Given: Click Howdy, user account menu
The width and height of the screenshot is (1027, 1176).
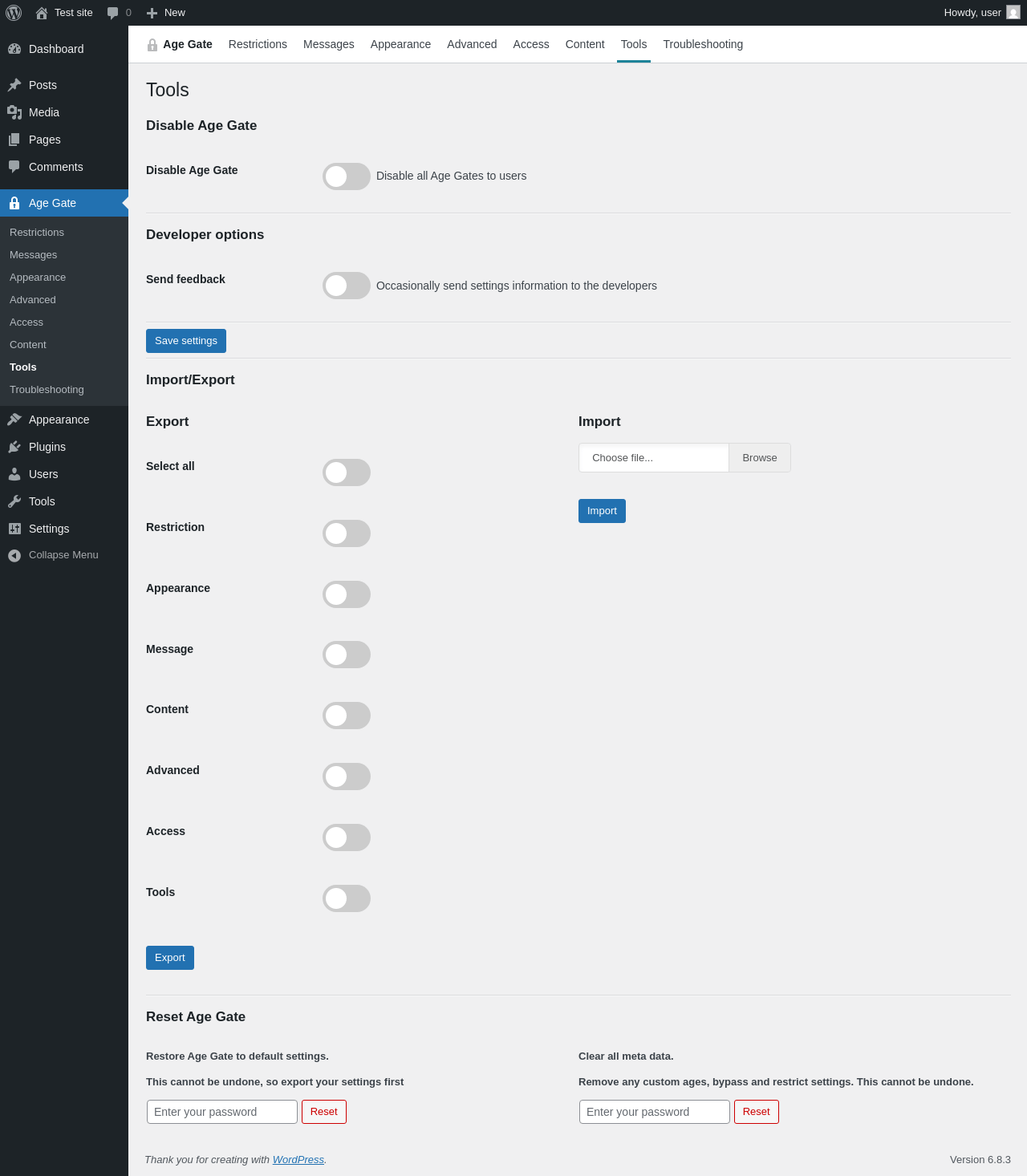Looking at the screenshot, I should (982, 13).
